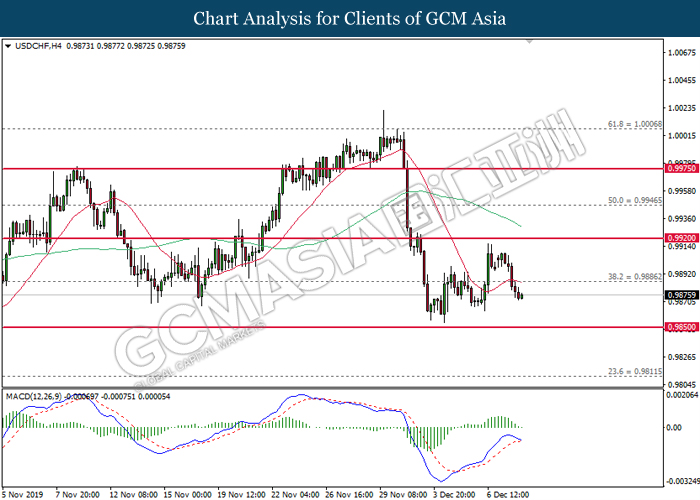
Task: Click the 22 Nov 04:00 time label
Action: [x=296, y=495]
